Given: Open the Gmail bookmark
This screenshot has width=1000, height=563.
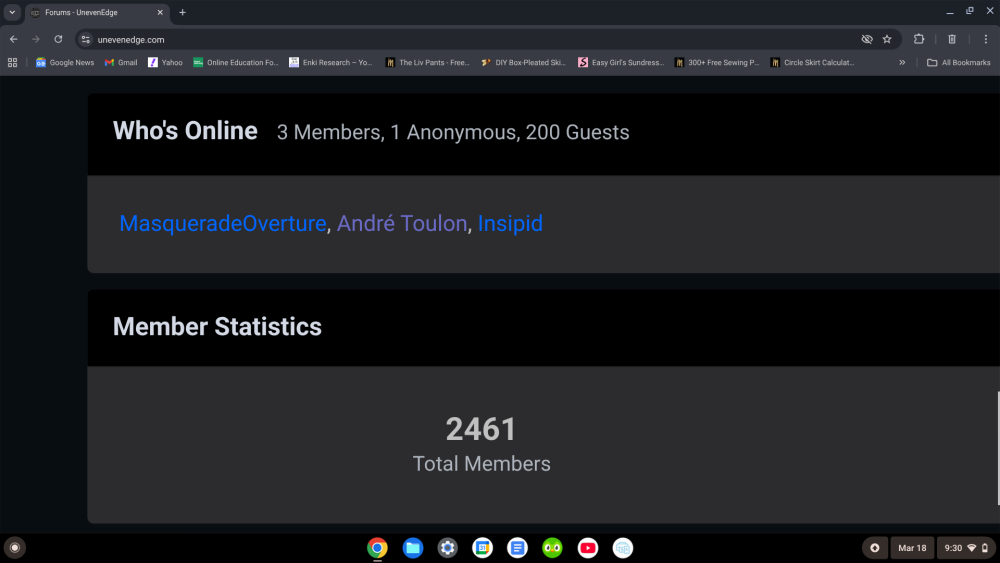Looking at the screenshot, I should (x=121, y=62).
